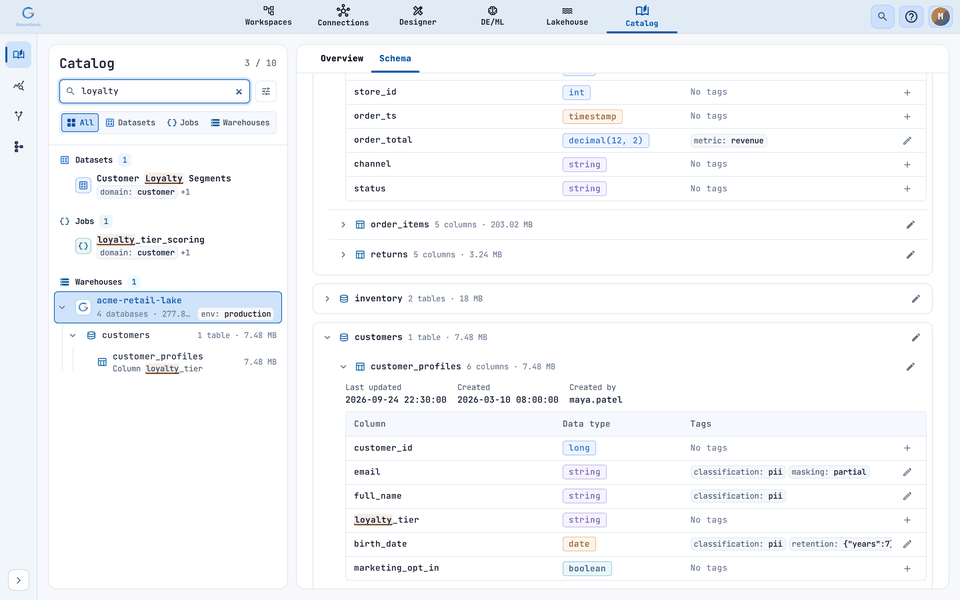Expand the inventory database
Viewport: 960px width, 600px height.
[x=327, y=299]
